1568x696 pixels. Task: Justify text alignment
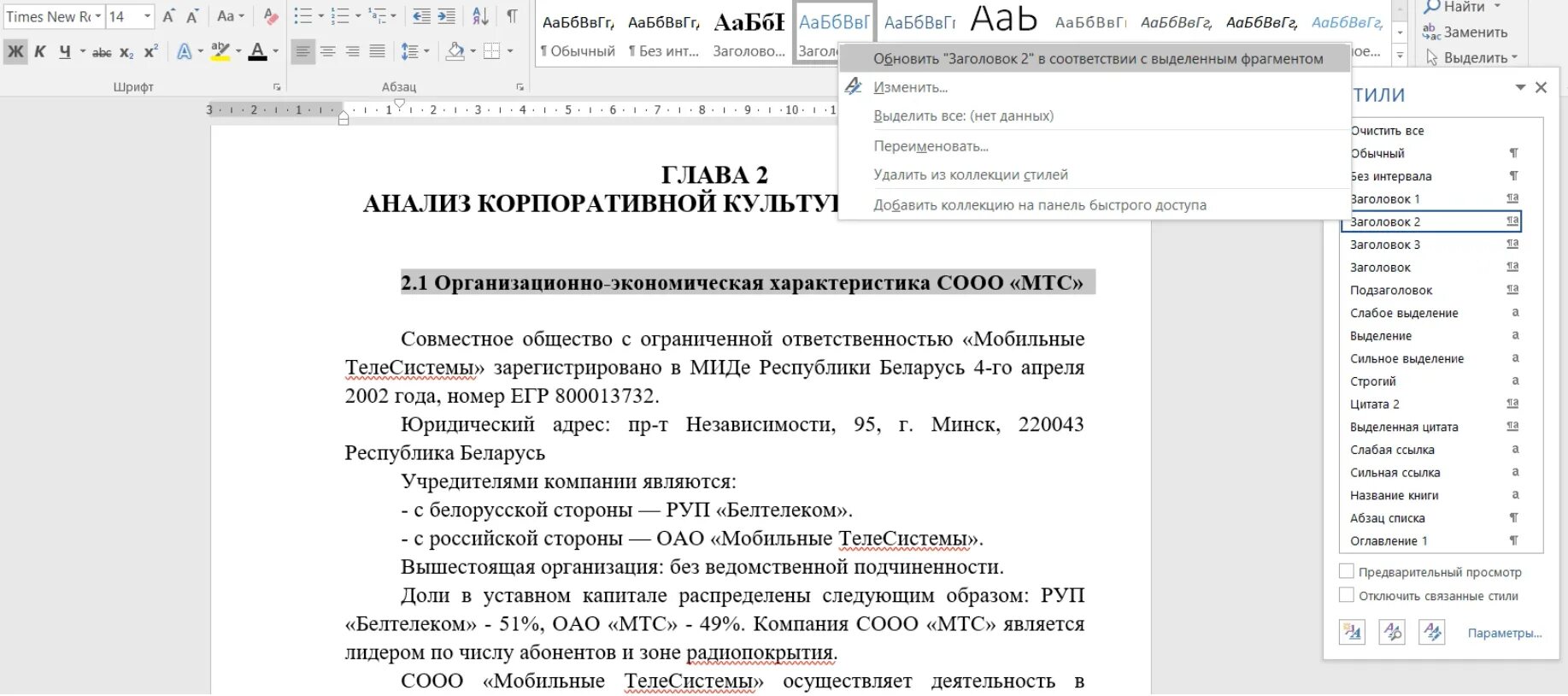(377, 52)
